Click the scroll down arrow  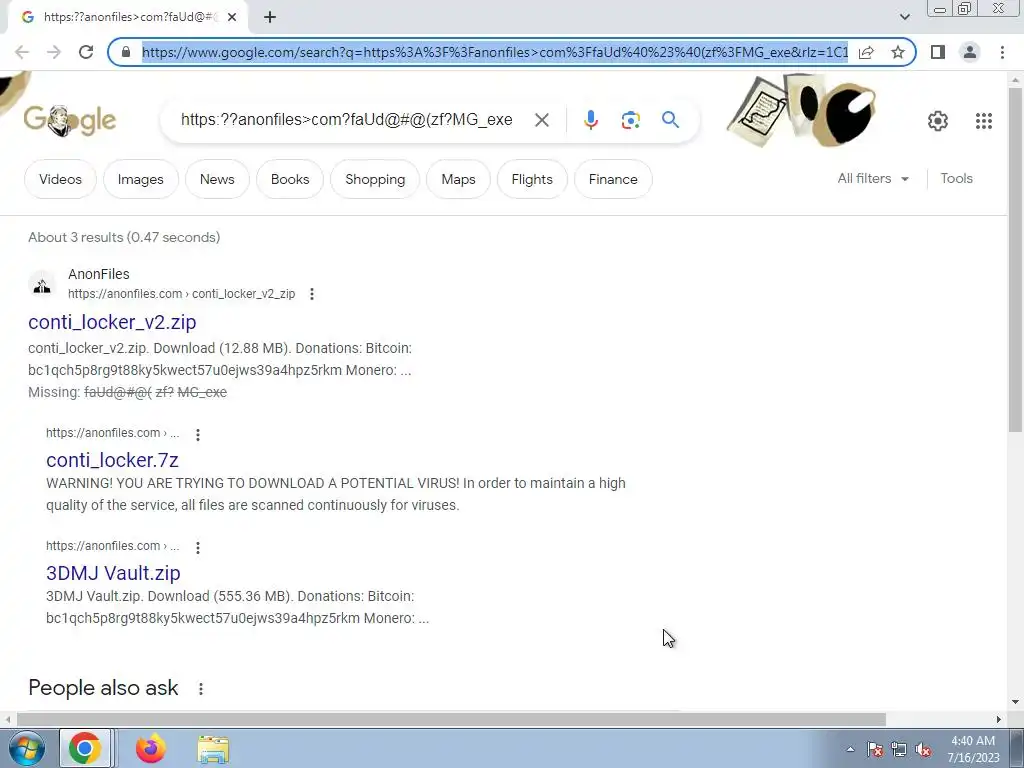click(x=1015, y=702)
